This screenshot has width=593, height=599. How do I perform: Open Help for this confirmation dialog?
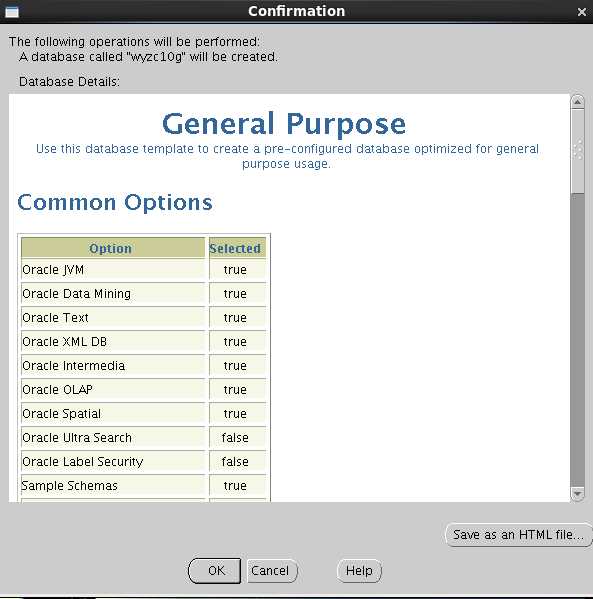[x=359, y=571]
